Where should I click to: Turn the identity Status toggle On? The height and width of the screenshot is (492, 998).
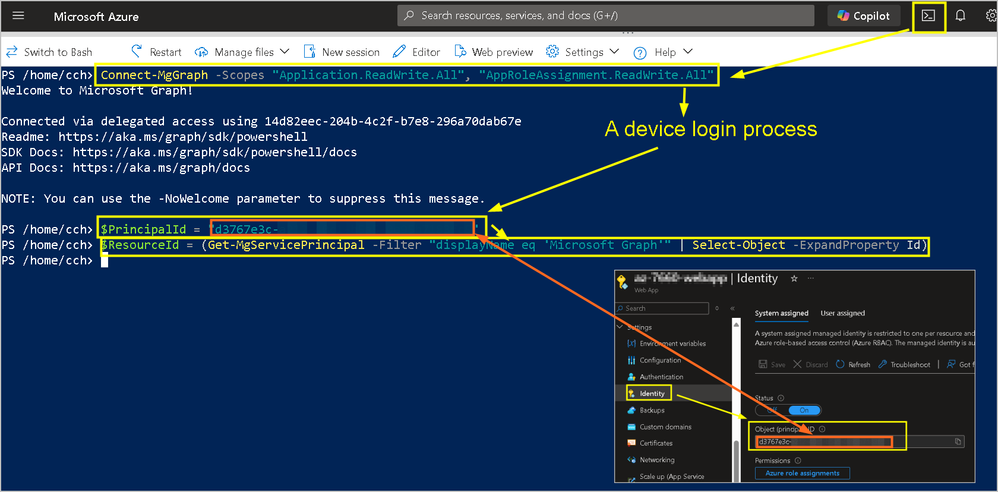coord(805,411)
